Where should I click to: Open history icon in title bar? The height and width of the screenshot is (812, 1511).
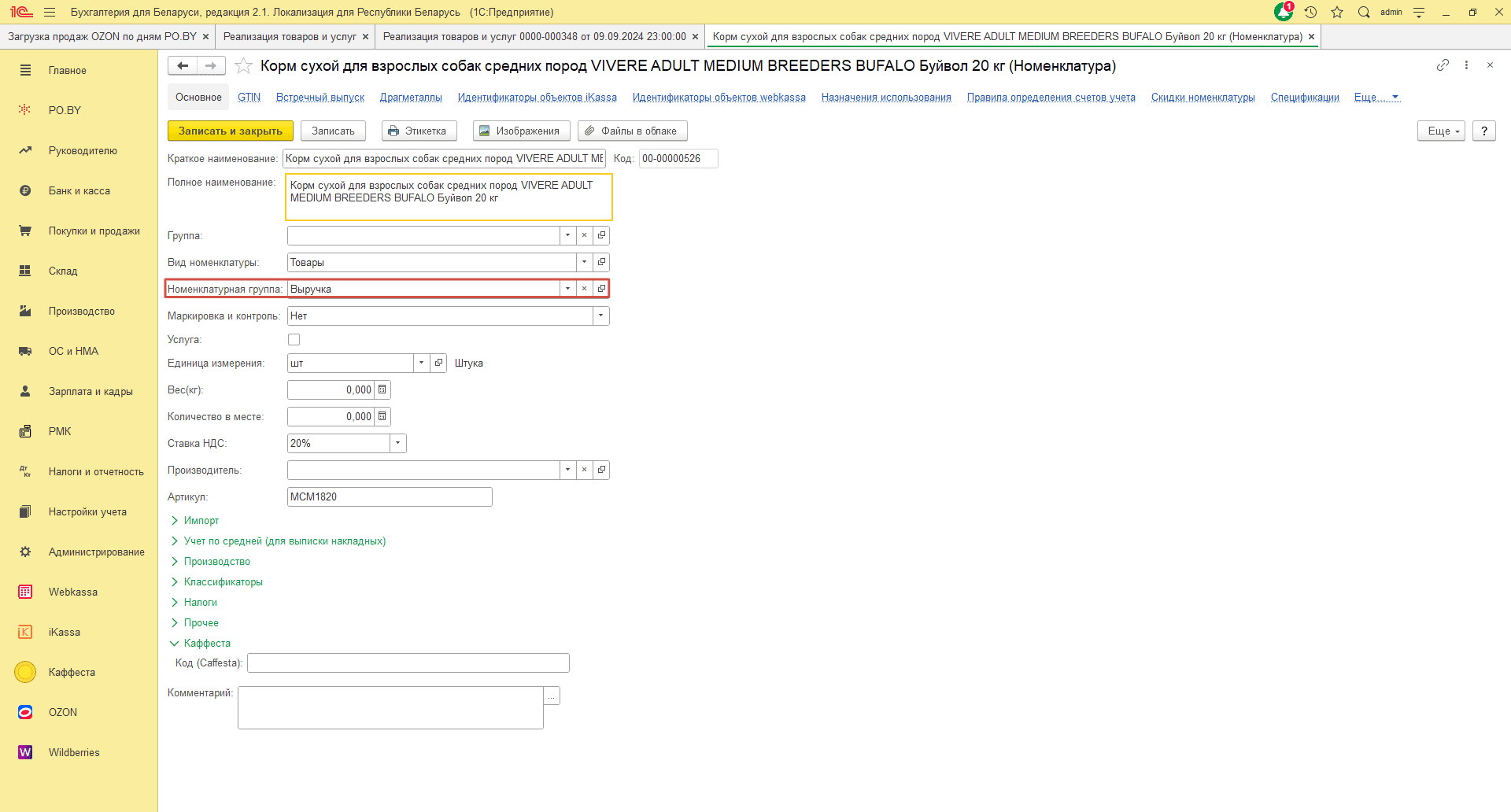1310,12
